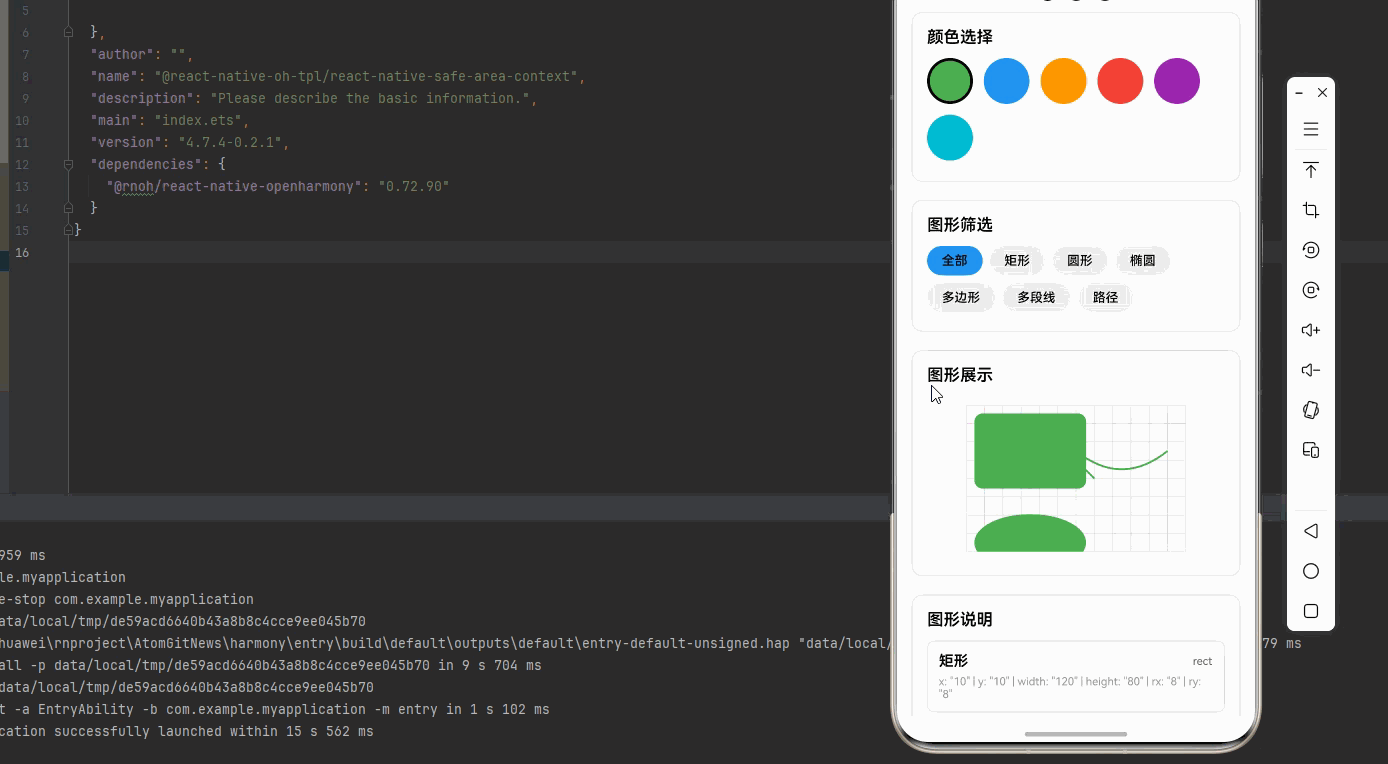
Task: Filter shapes by 多边形
Action: 961,297
